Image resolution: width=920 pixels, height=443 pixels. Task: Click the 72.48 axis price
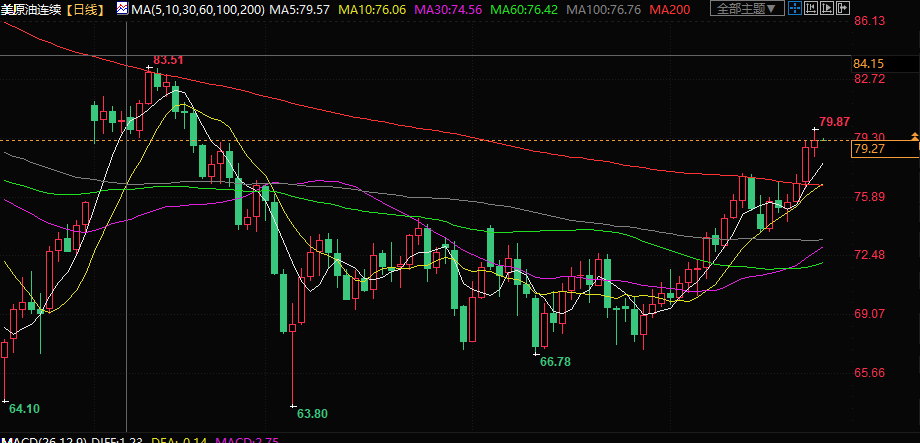click(869, 255)
